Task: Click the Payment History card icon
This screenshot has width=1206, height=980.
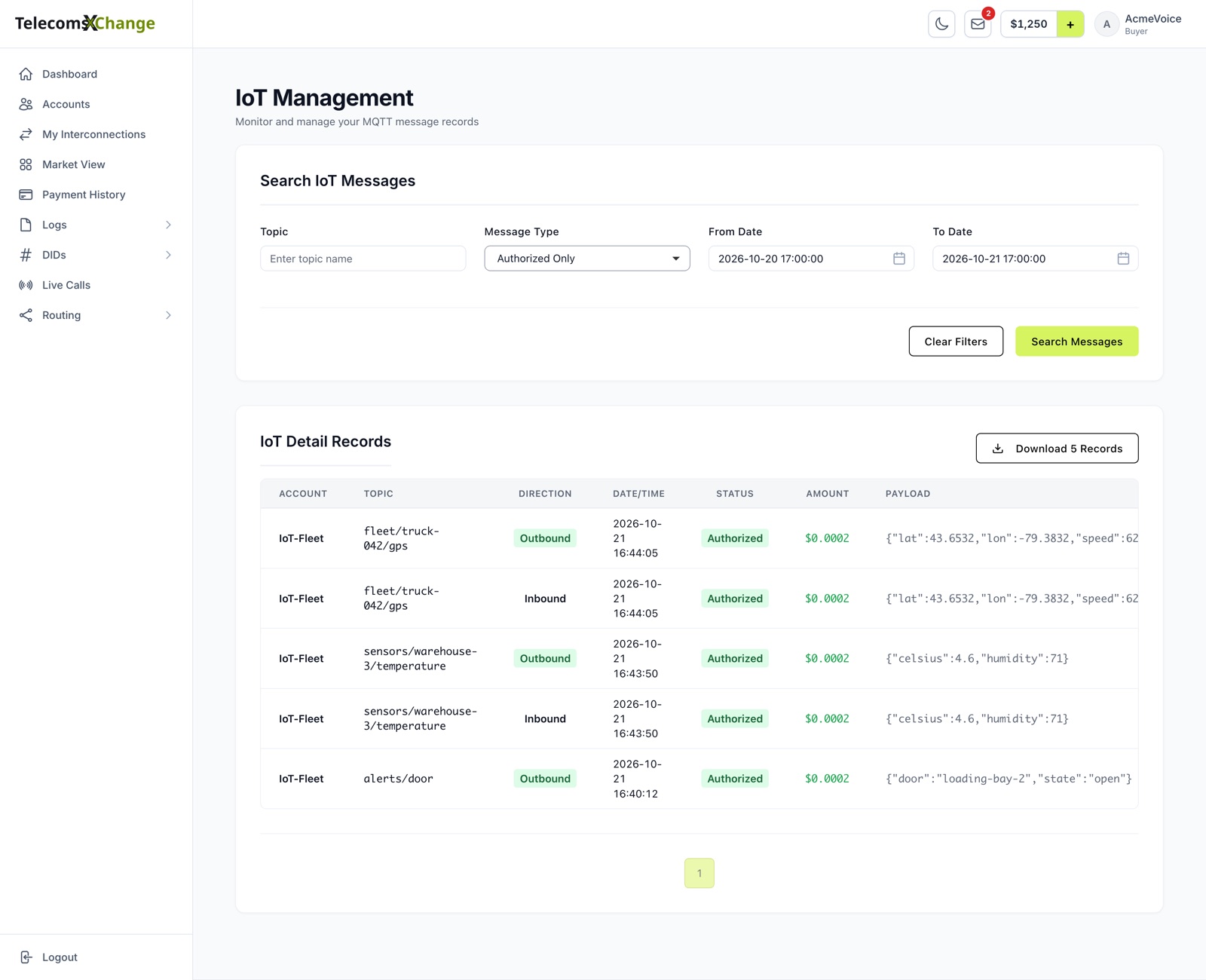Action: 26,194
